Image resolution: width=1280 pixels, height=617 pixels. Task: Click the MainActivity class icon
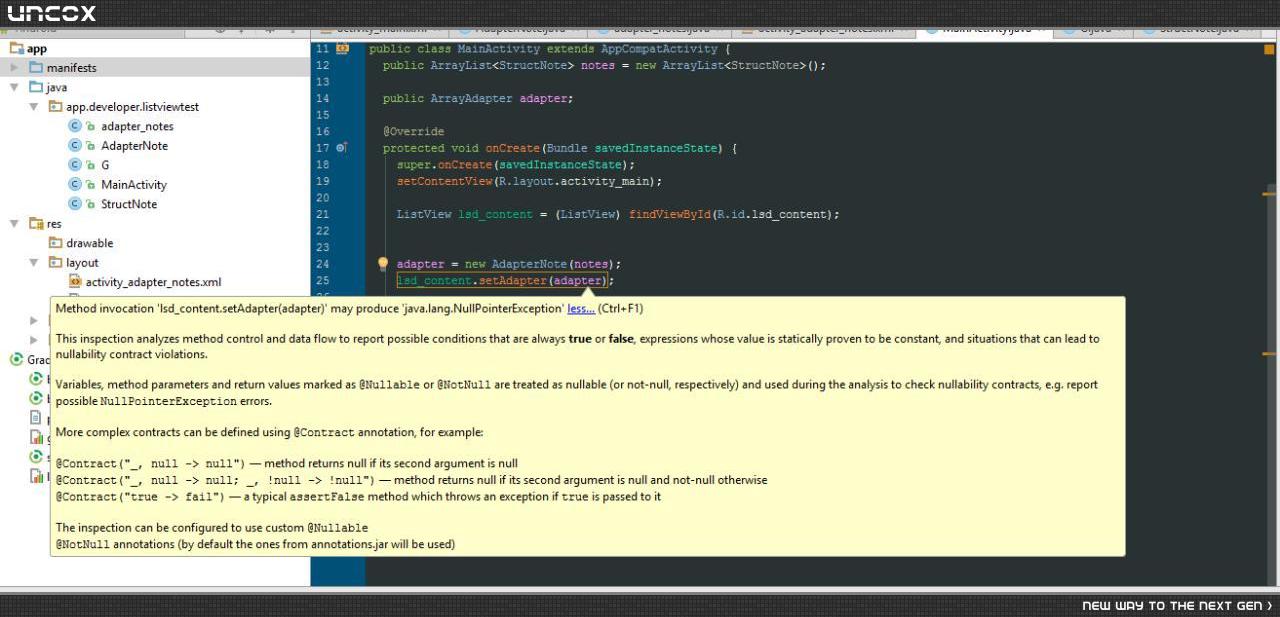[x=75, y=185]
